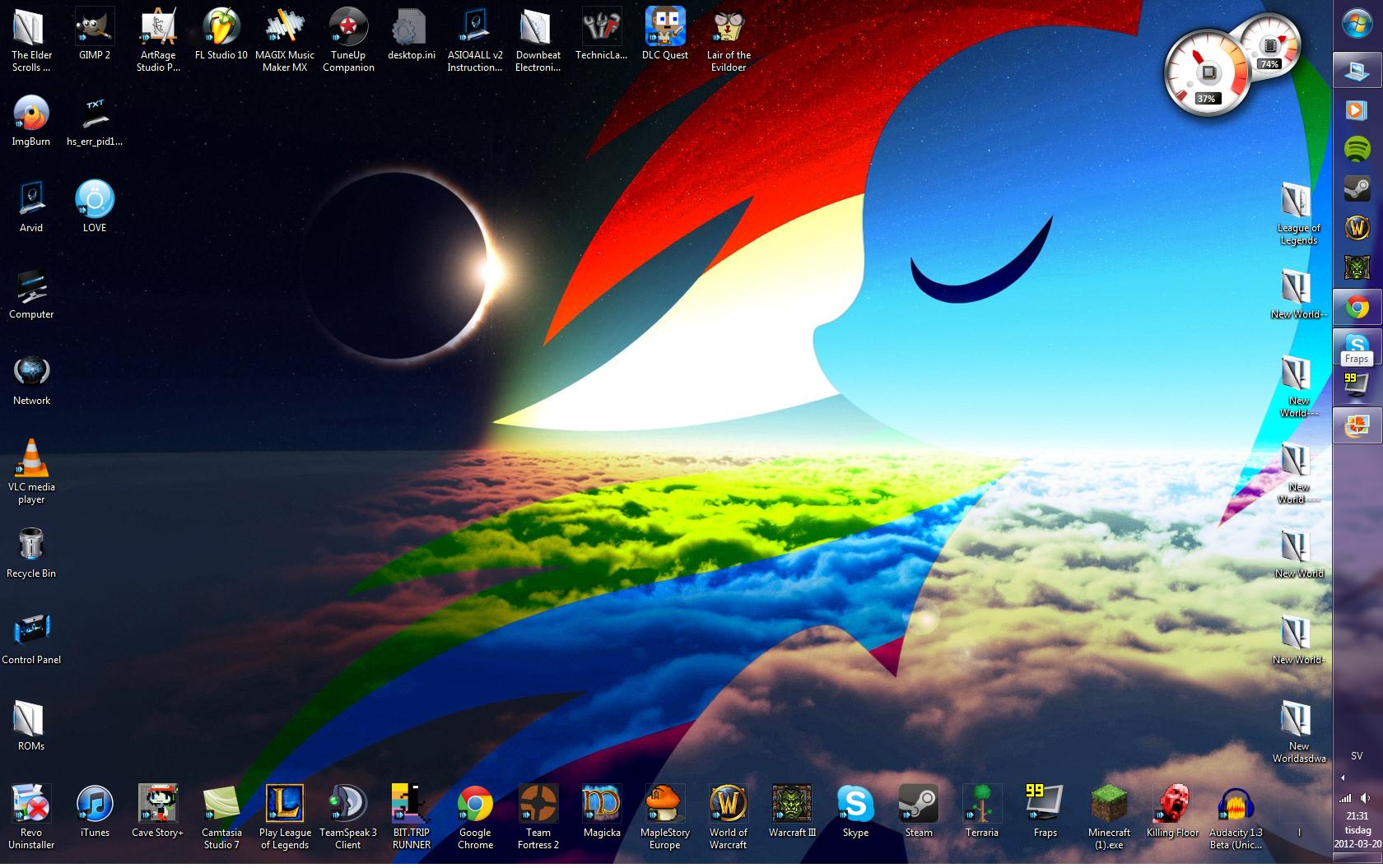Viewport: 1383px width, 868px height.
Task: Click the Steam taskbar button
Action: (x=1357, y=188)
